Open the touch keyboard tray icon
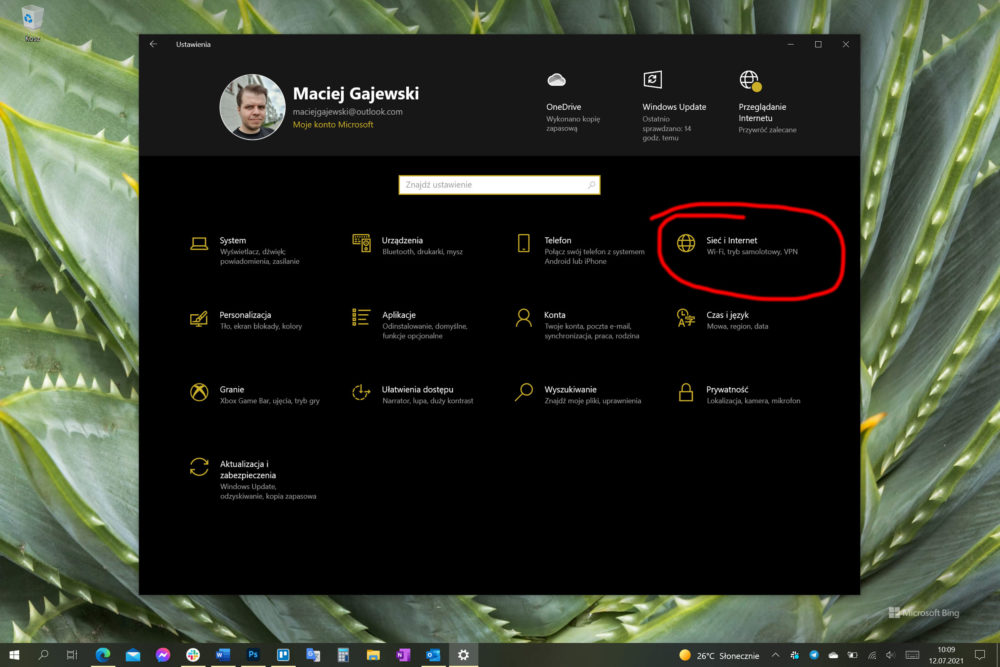This screenshot has height=667, width=1000. pyautogui.click(x=913, y=655)
